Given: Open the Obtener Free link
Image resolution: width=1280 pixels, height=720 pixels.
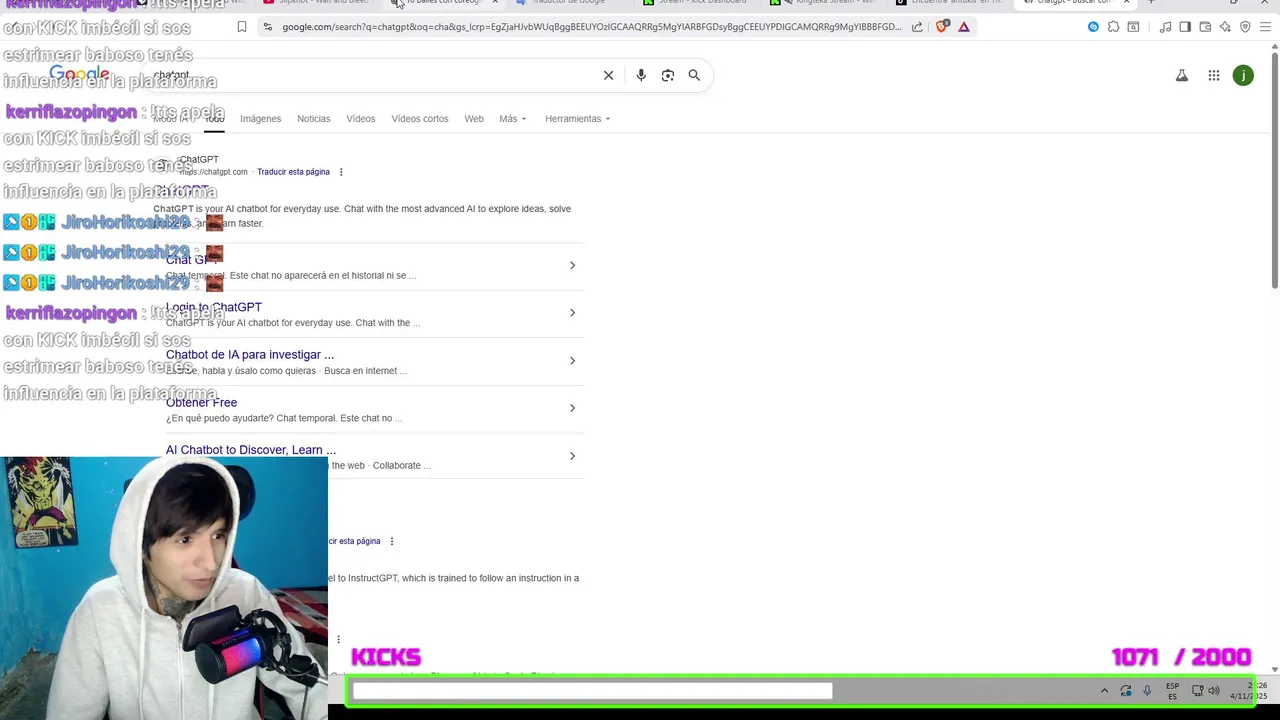Looking at the screenshot, I should click(x=201, y=403).
